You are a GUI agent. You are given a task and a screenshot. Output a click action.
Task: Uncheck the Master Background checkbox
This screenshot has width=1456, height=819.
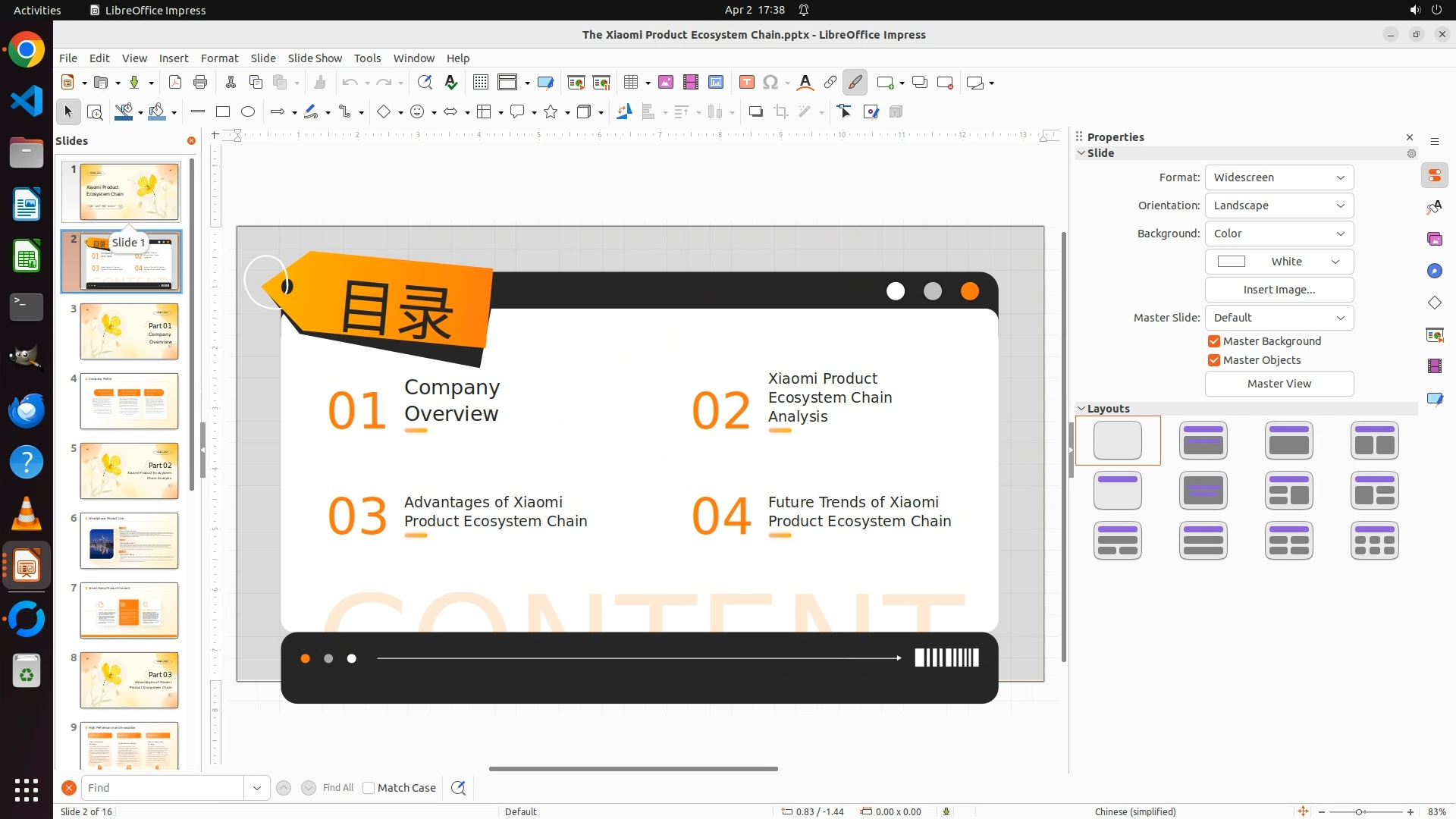click(1214, 341)
